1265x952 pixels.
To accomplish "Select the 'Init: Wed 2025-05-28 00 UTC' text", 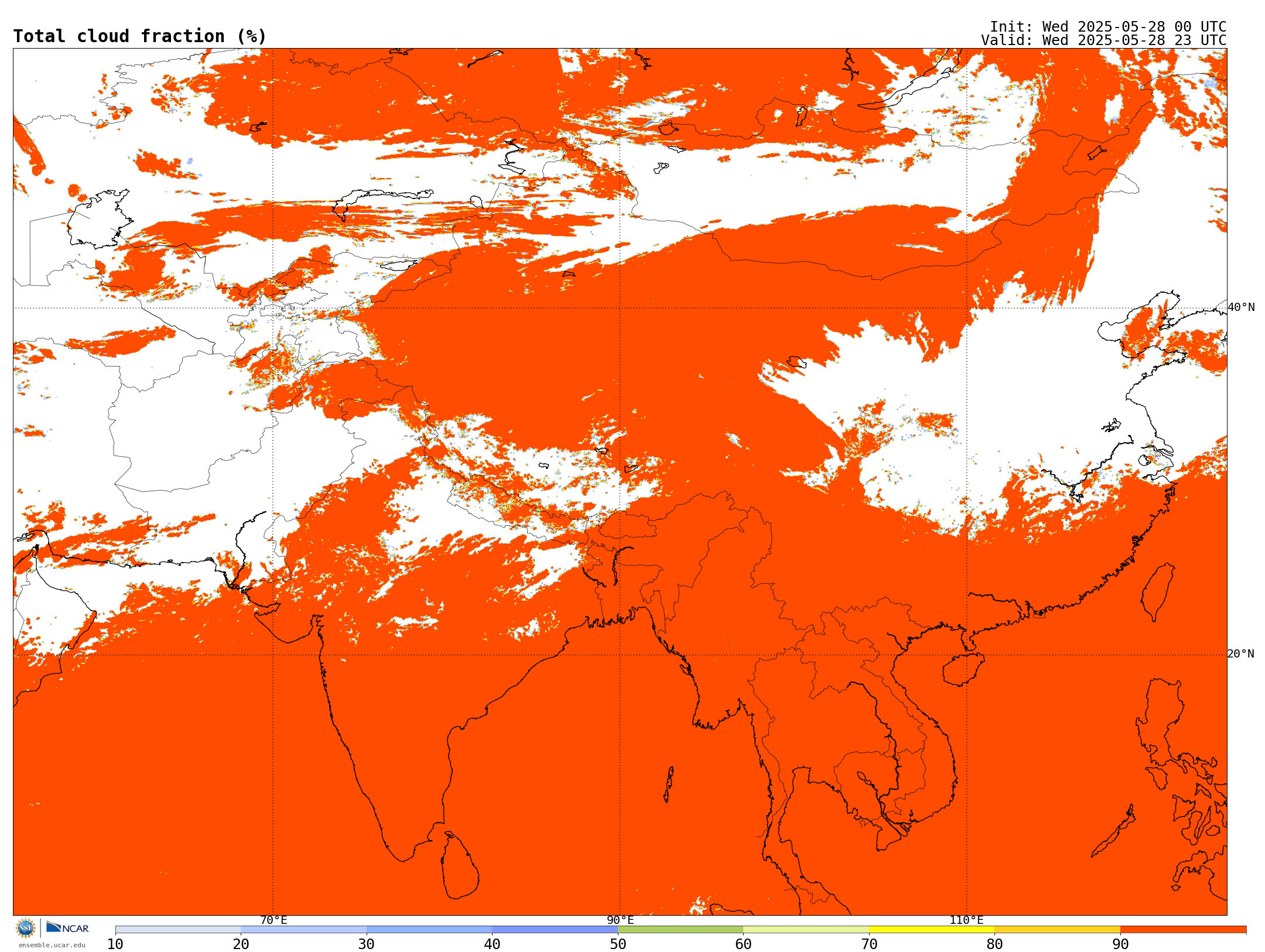I will [x=1108, y=27].
